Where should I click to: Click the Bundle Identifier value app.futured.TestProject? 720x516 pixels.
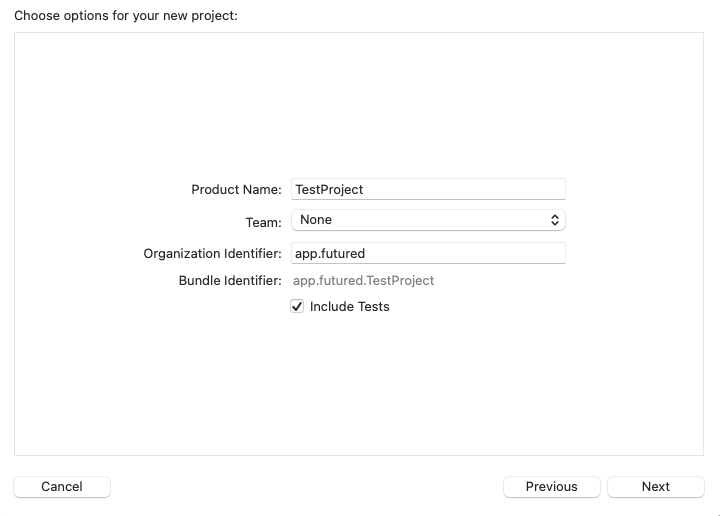pos(363,281)
